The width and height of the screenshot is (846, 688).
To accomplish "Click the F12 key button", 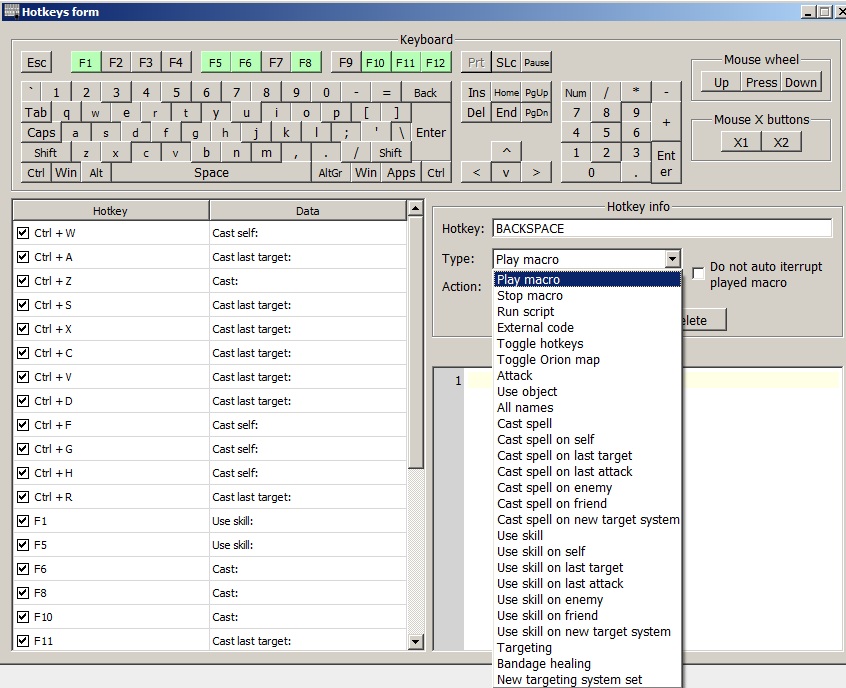I will tap(435, 63).
